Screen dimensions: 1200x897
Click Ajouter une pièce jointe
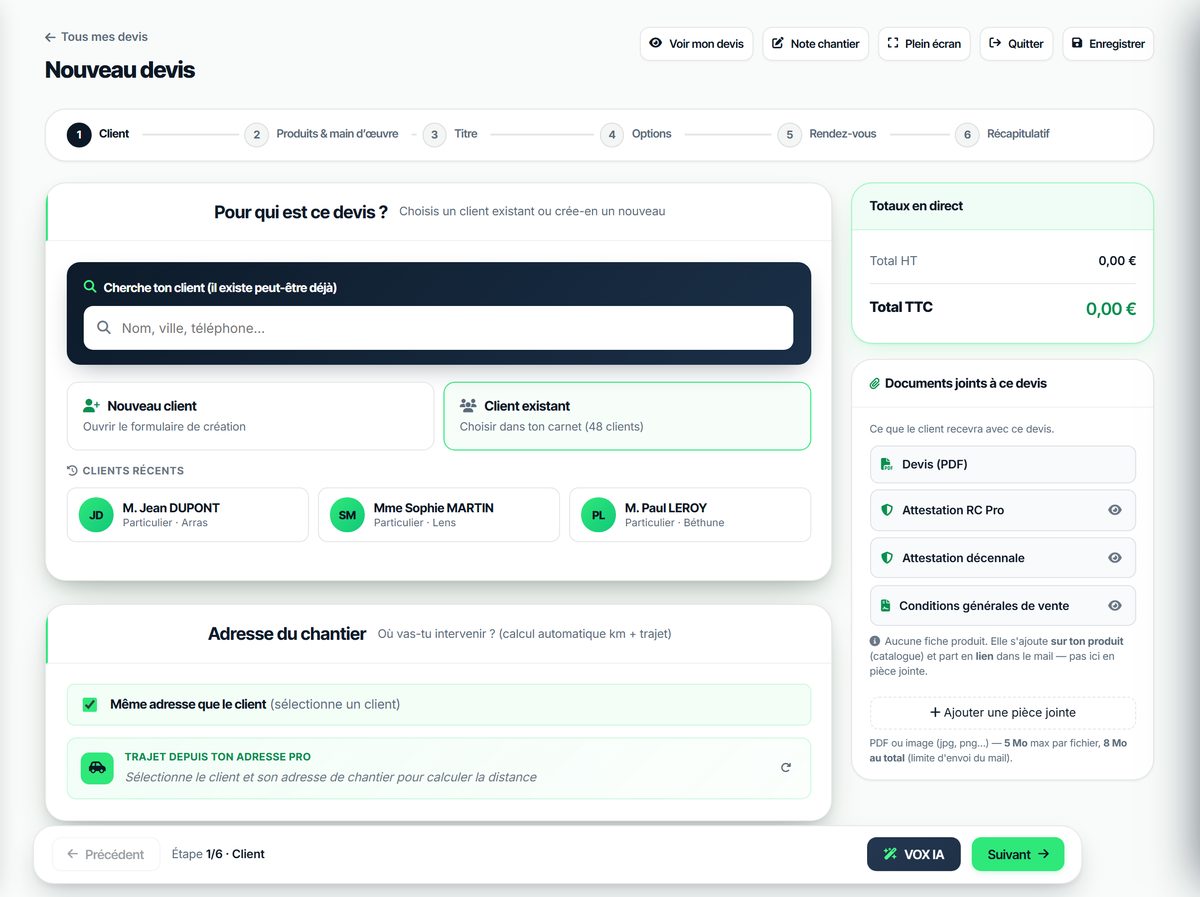pos(1003,713)
